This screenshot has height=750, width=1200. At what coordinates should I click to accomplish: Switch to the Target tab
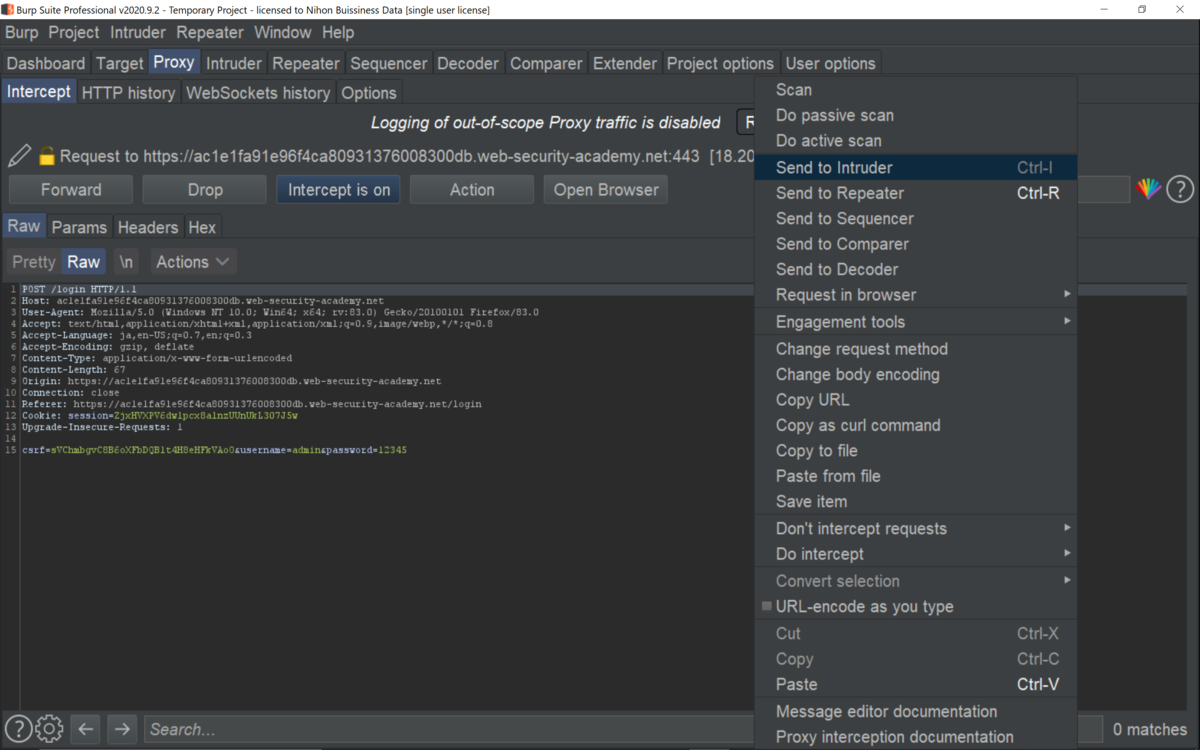point(120,63)
